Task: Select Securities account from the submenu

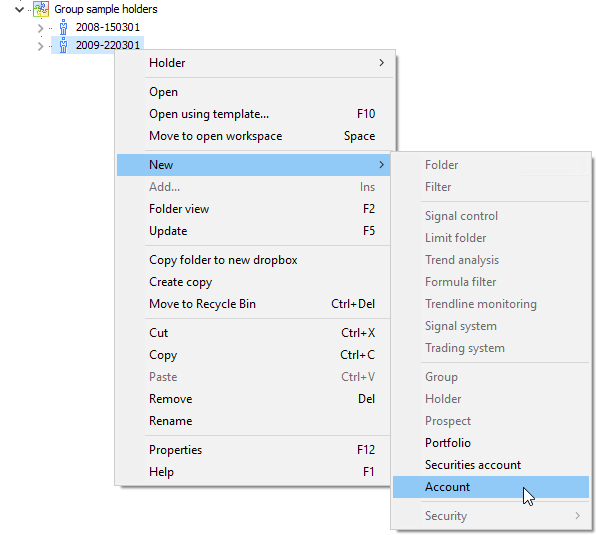Action: tap(491, 465)
